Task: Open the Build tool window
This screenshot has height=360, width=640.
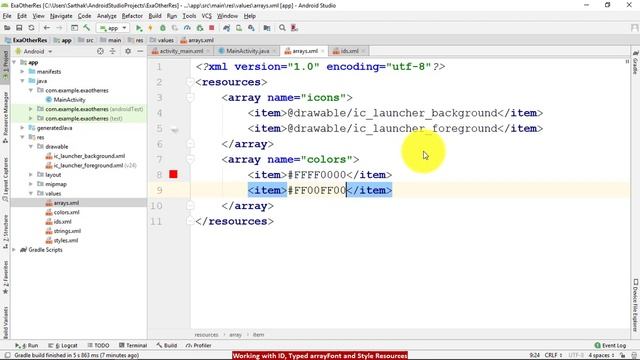Action: [x=167, y=345]
